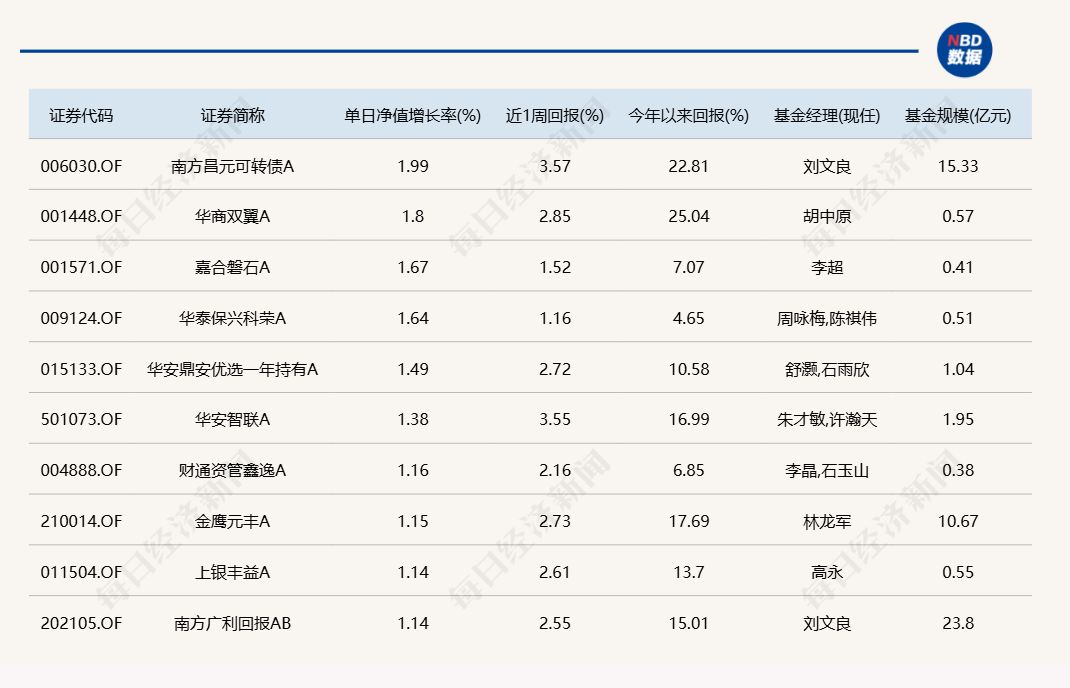The width and height of the screenshot is (1070, 688).
Task: Click daily growth value 1.8
Action: (413, 216)
